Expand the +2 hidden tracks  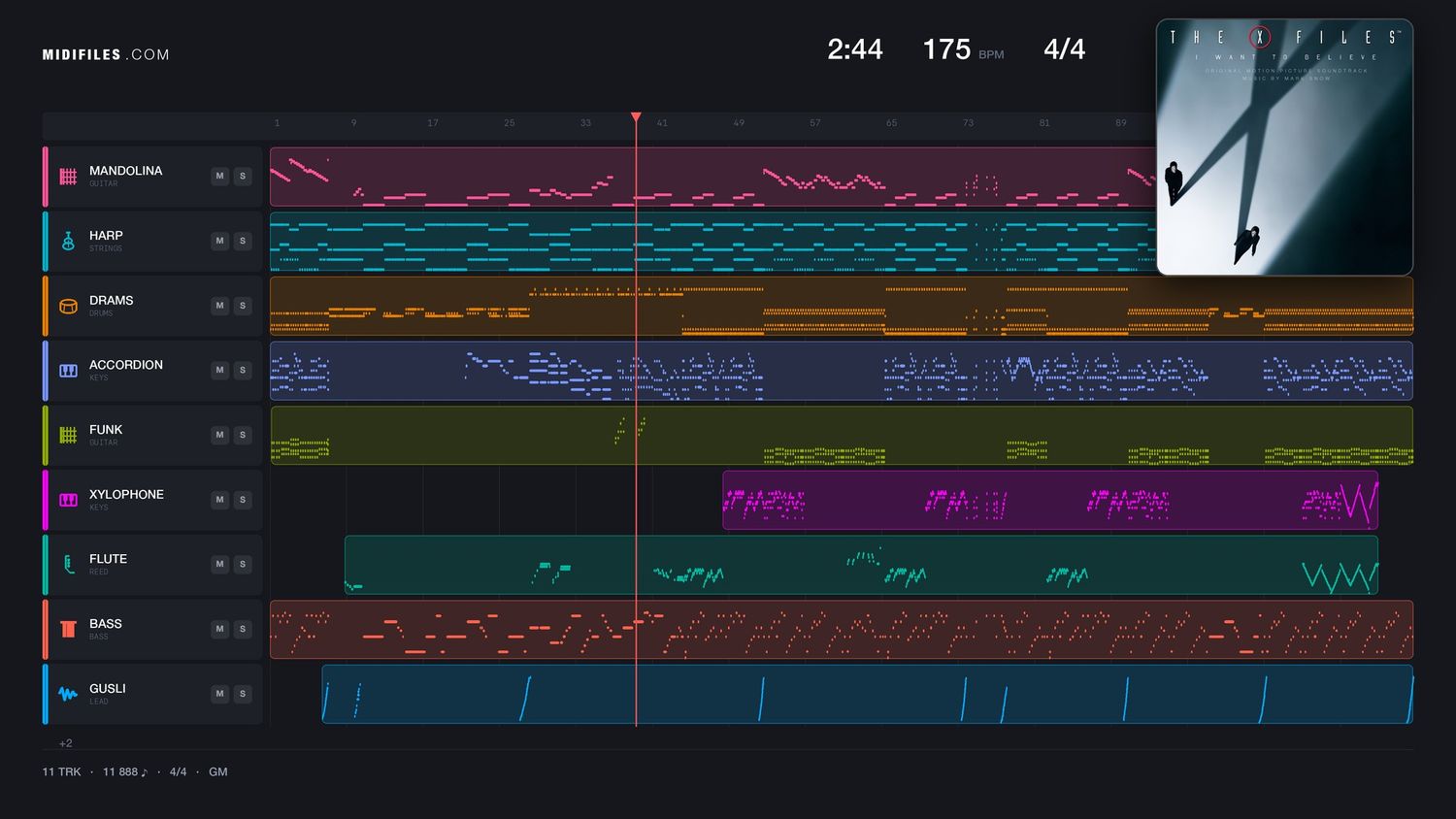66,743
